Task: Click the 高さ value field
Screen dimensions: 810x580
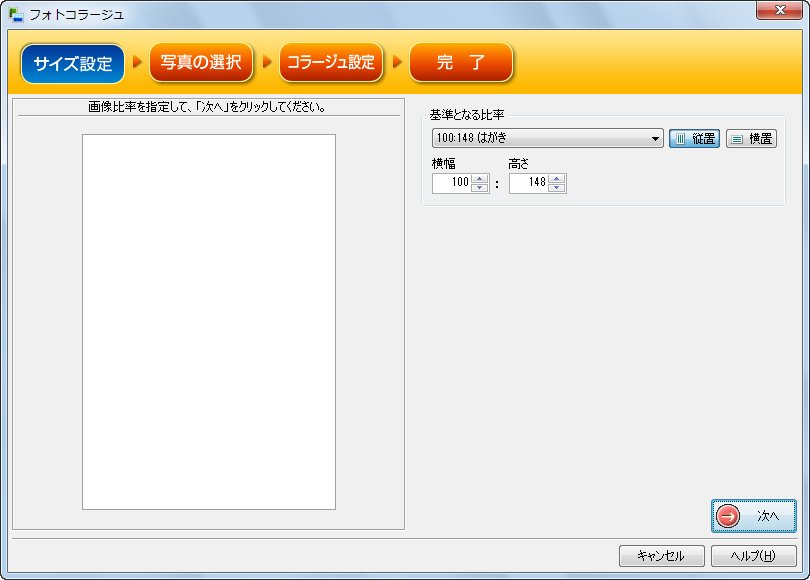Action: point(528,183)
